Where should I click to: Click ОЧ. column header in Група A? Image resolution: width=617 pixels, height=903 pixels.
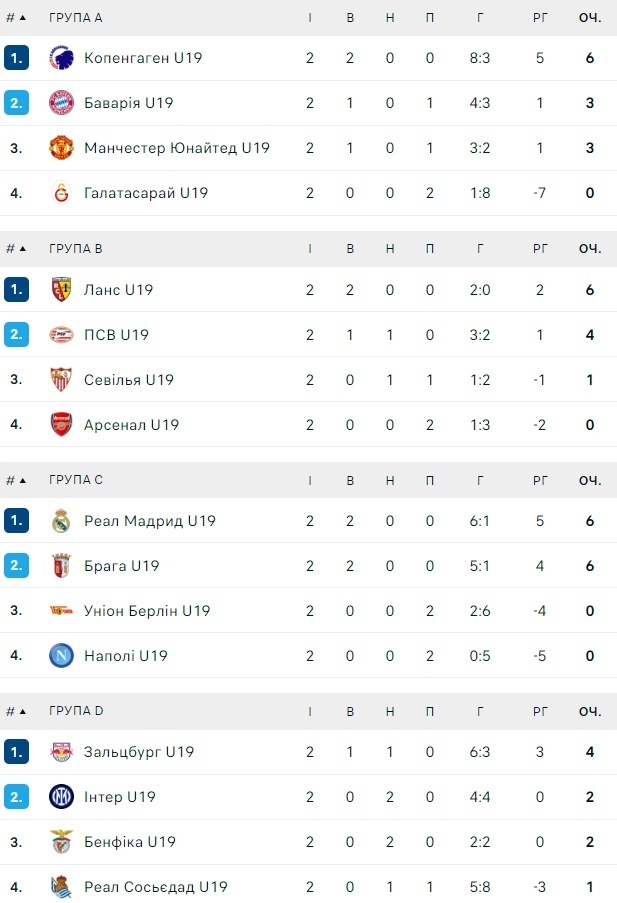click(590, 18)
